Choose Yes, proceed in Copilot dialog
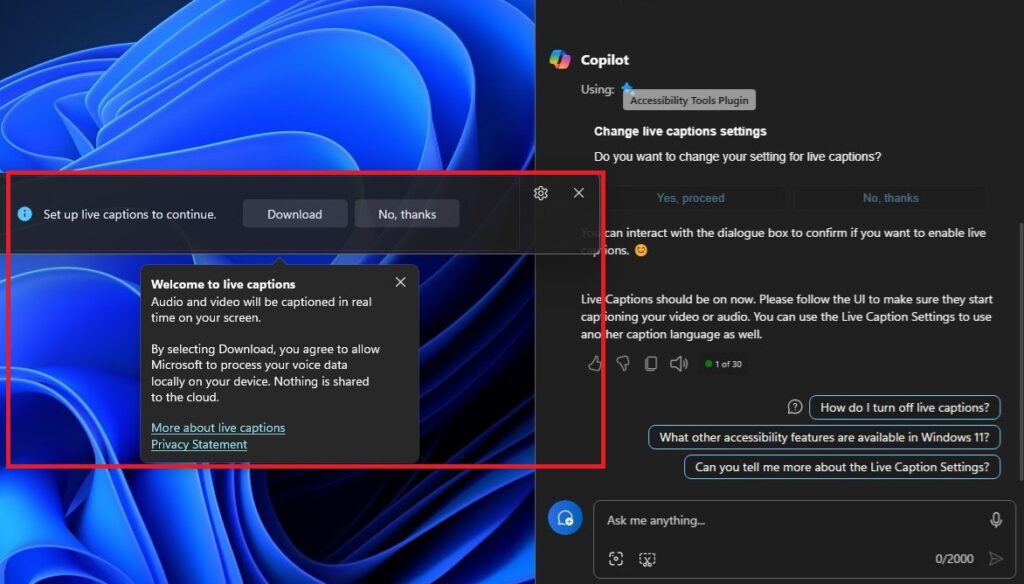 click(x=690, y=198)
